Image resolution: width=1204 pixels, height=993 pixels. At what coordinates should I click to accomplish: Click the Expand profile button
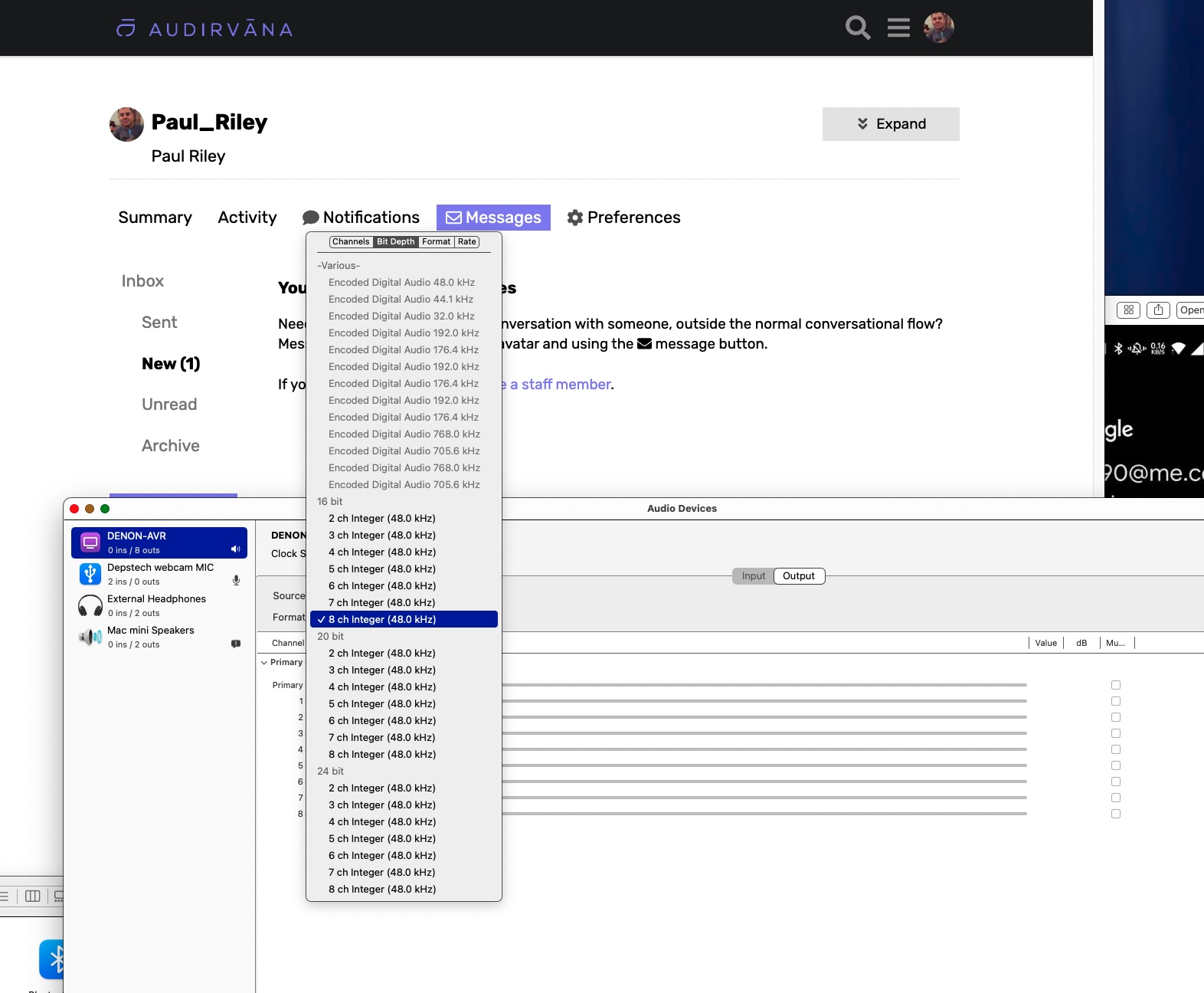[891, 124]
